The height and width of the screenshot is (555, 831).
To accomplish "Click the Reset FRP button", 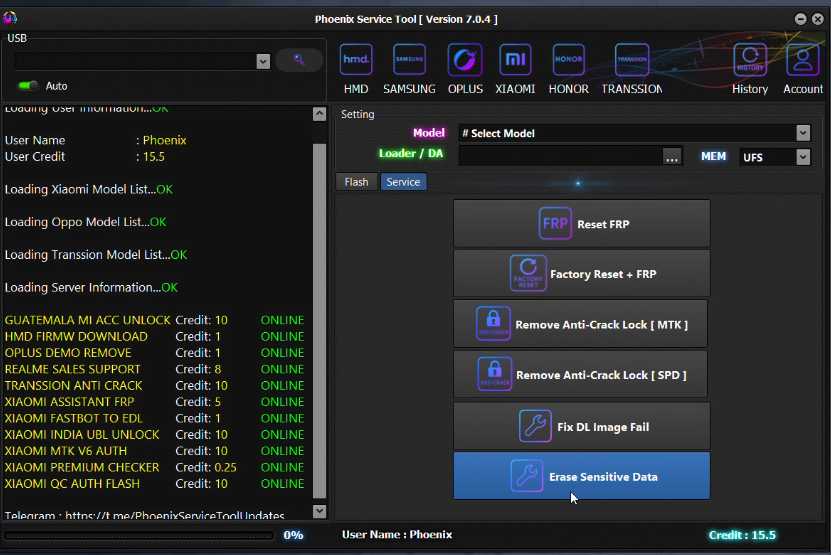I will [581, 224].
